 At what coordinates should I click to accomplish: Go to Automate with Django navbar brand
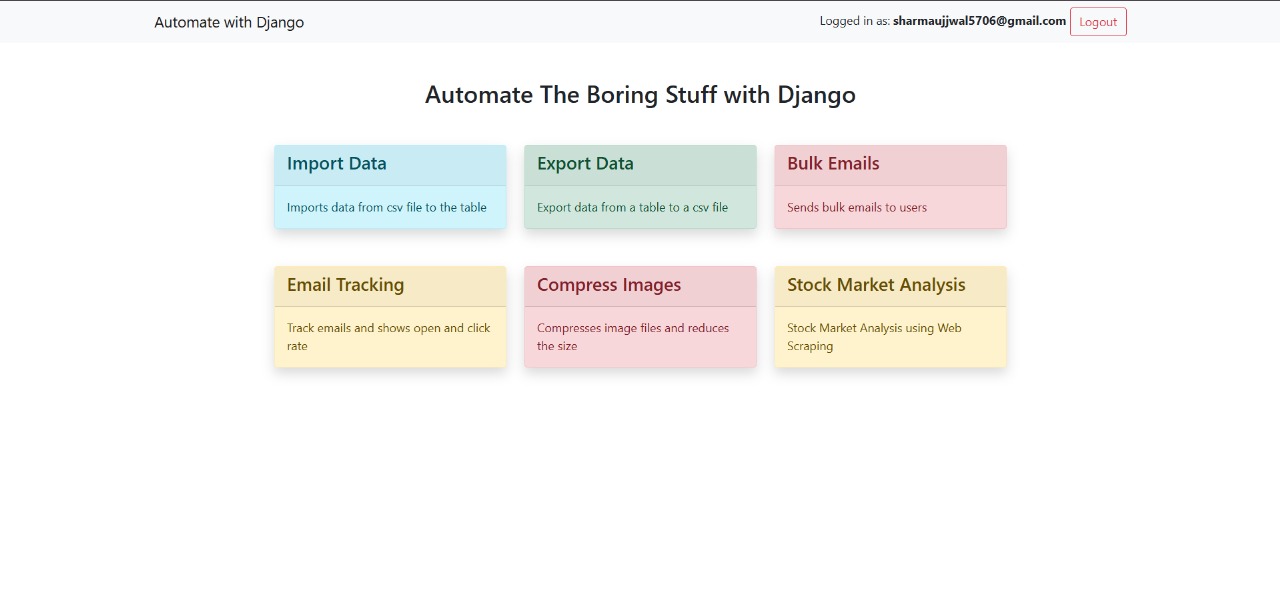click(x=229, y=22)
